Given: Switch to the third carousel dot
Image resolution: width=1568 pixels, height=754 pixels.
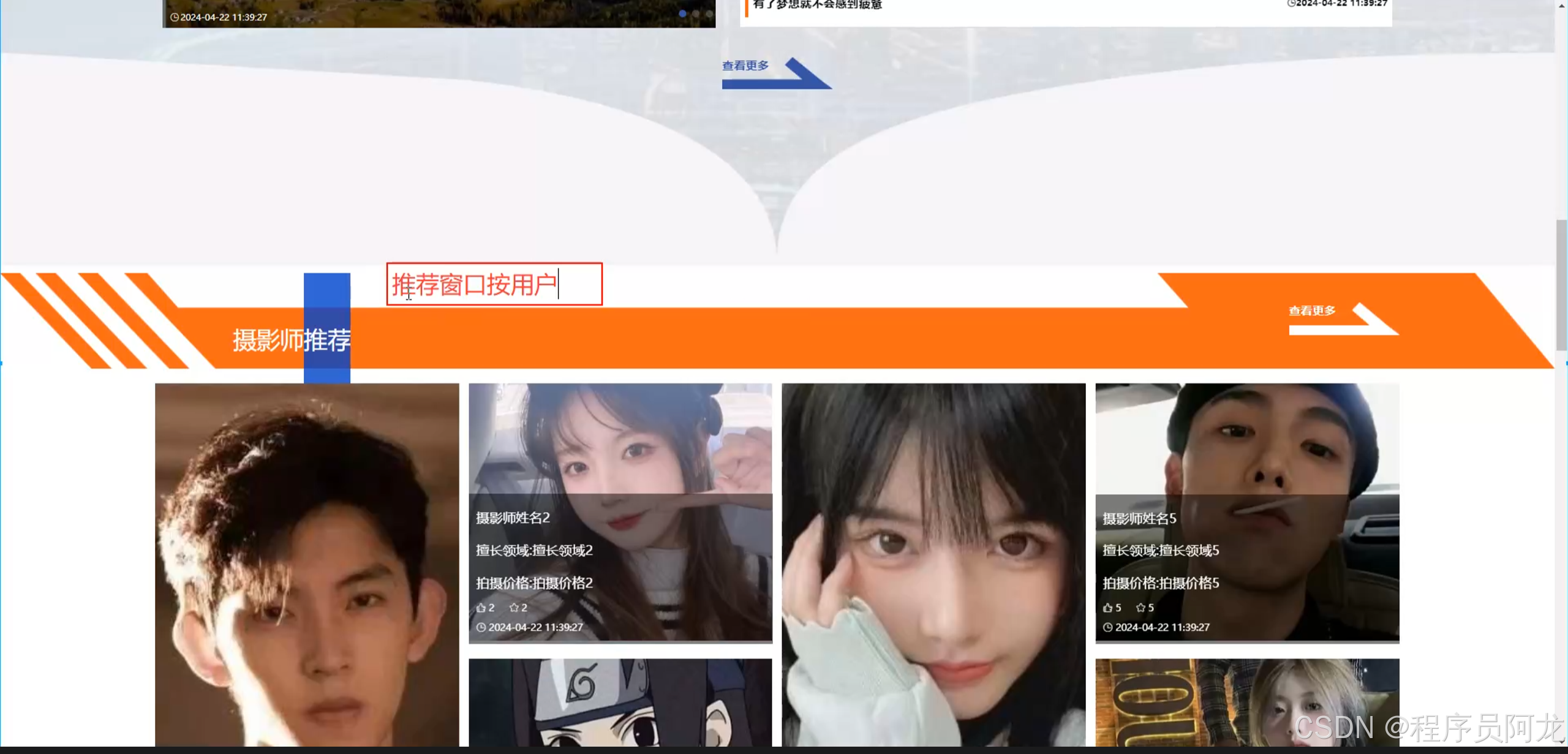Looking at the screenshot, I should [709, 13].
